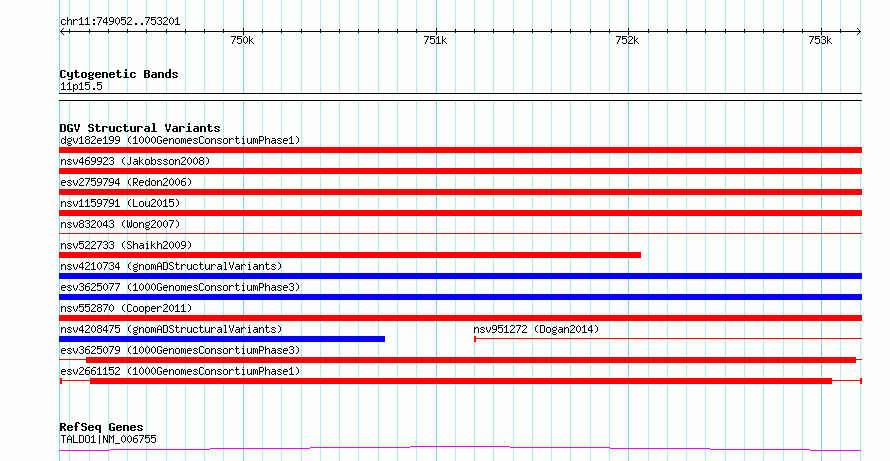
Task: Select the 11p15.5 band label
Action: pyautogui.click(x=81, y=87)
